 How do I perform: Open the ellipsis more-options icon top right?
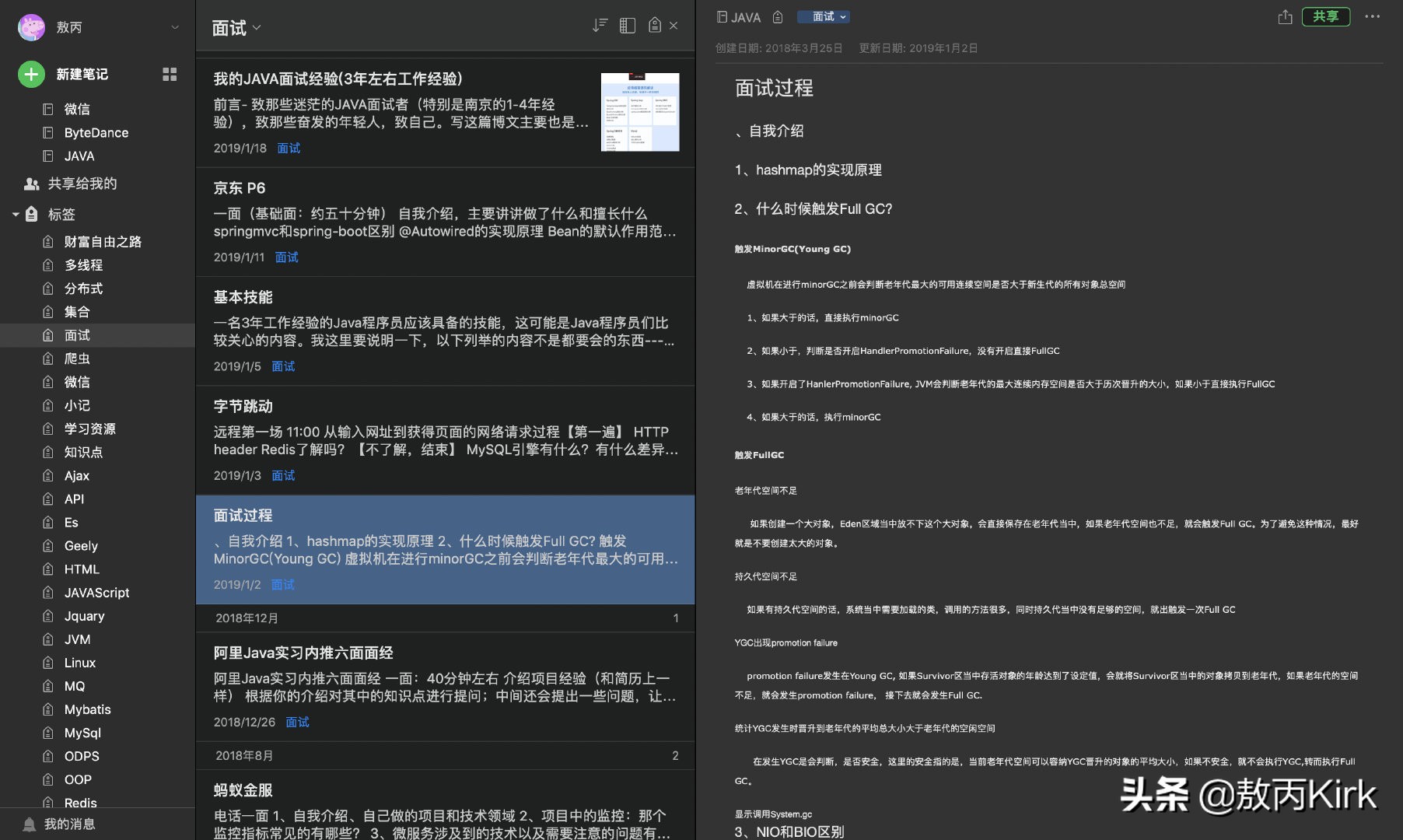pos(1373,16)
